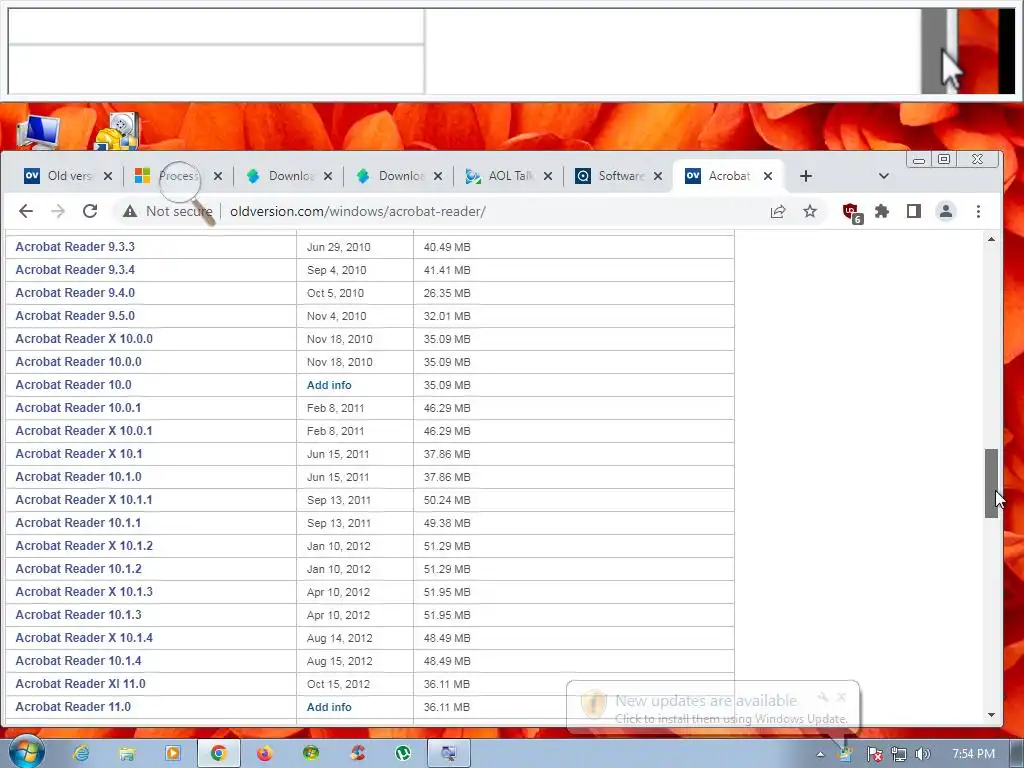Image resolution: width=1024 pixels, height=768 pixels.
Task: Open Acrobat Reader X 10.1.2 link
Action: (x=84, y=545)
